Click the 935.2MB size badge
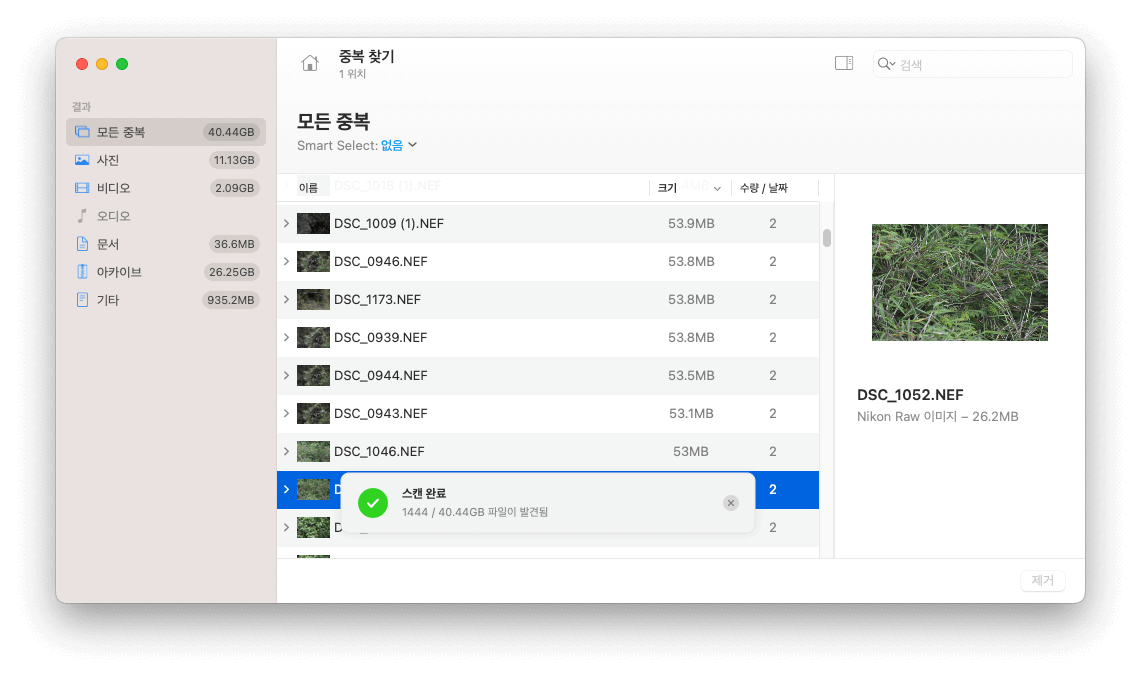 point(231,300)
